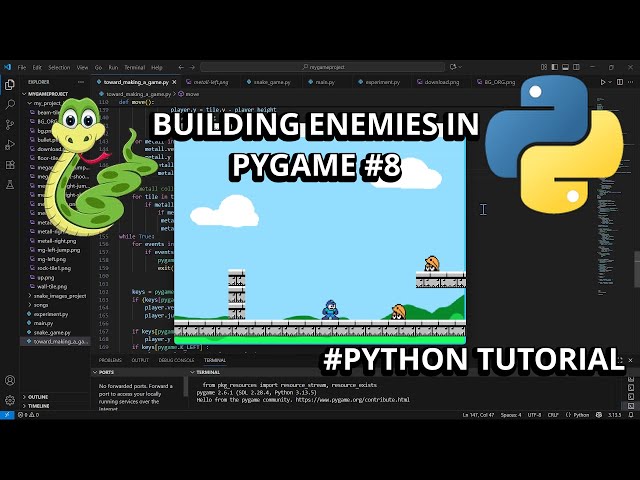Open the Terminal menu
Viewport: 640px width, 480px height.
click(x=135, y=67)
